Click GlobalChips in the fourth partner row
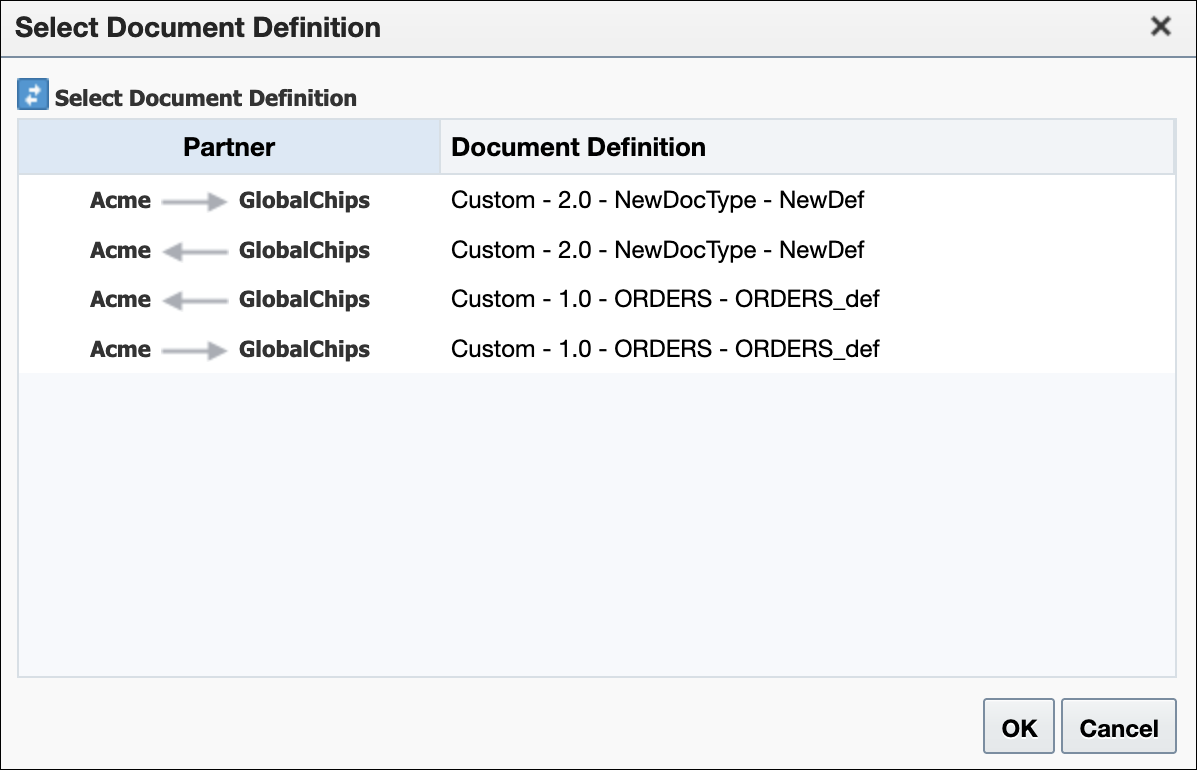The height and width of the screenshot is (770, 1197). (x=304, y=349)
